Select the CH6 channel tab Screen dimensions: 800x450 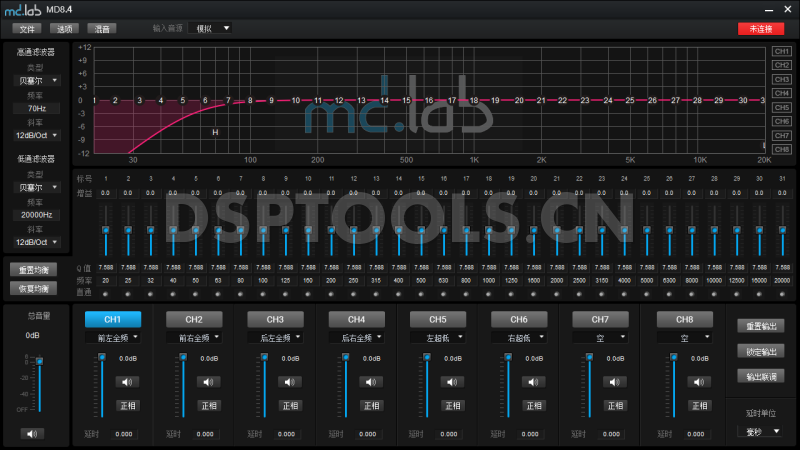coord(519,319)
